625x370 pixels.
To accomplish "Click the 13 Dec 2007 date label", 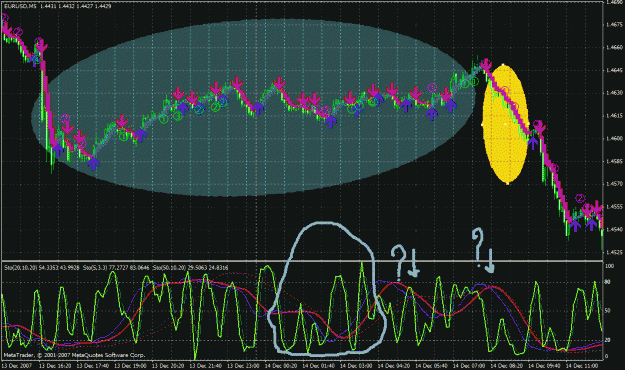I will point(17,366).
